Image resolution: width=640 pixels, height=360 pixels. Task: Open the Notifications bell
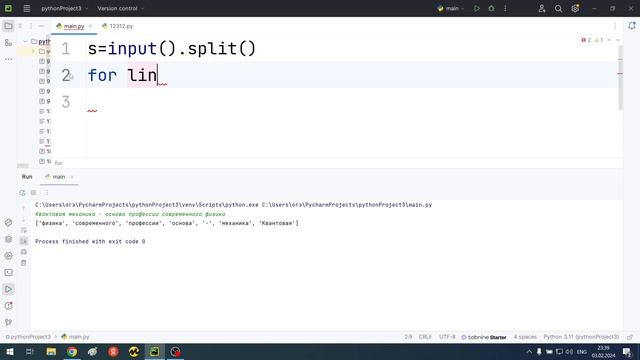click(x=632, y=26)
